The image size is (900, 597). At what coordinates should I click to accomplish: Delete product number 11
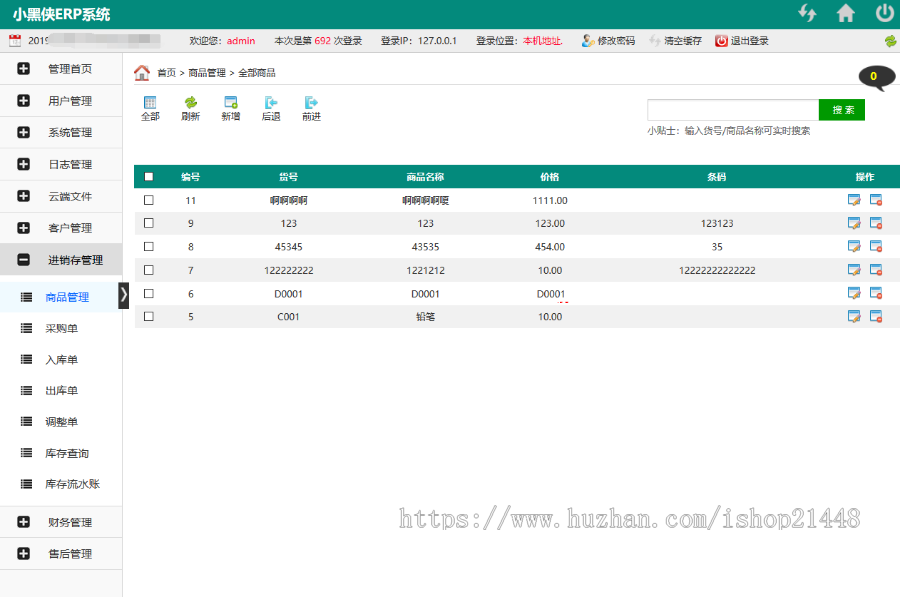[876, 200]
